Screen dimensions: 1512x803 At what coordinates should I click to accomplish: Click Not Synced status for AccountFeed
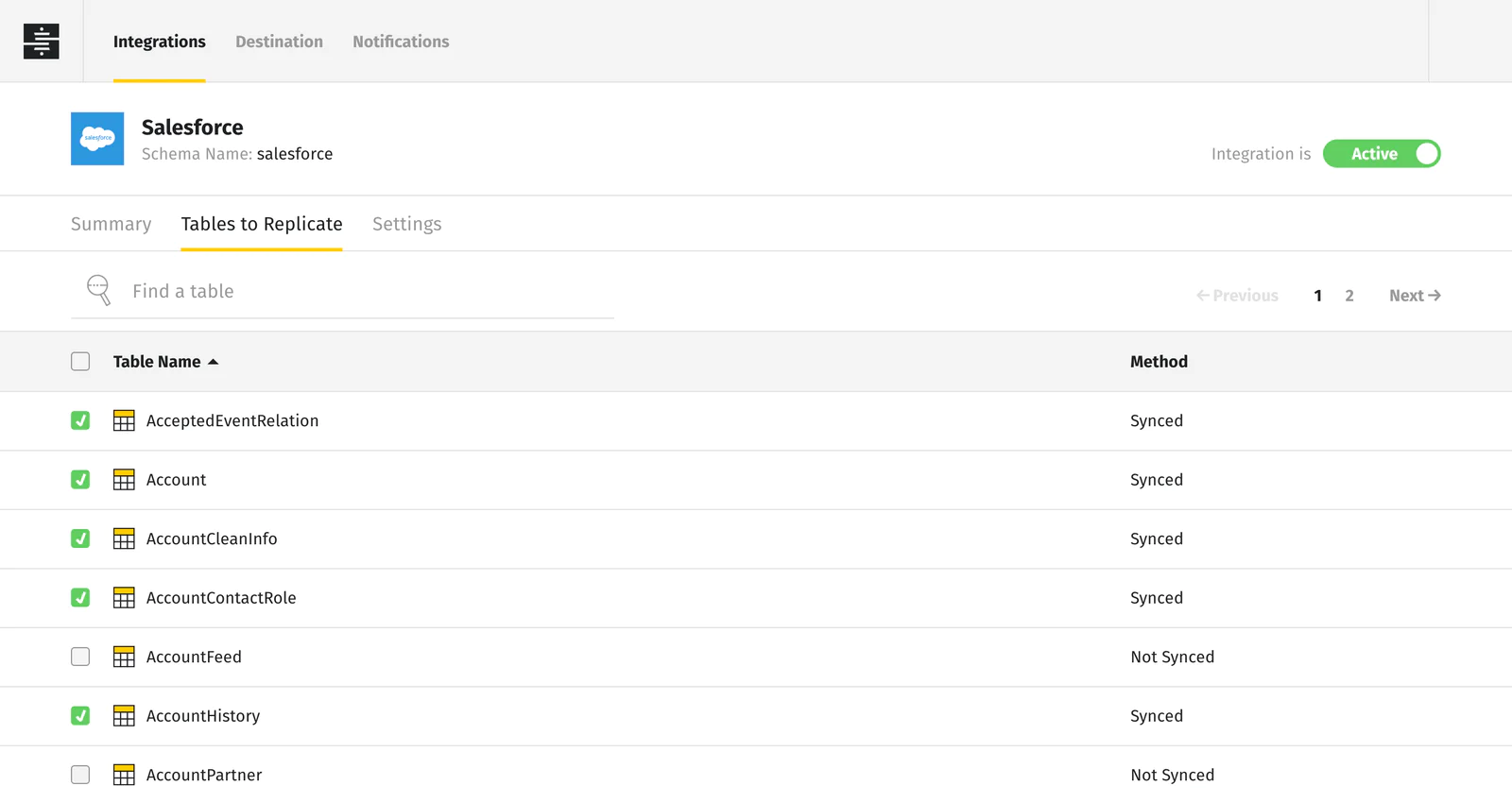(1173, 657)
